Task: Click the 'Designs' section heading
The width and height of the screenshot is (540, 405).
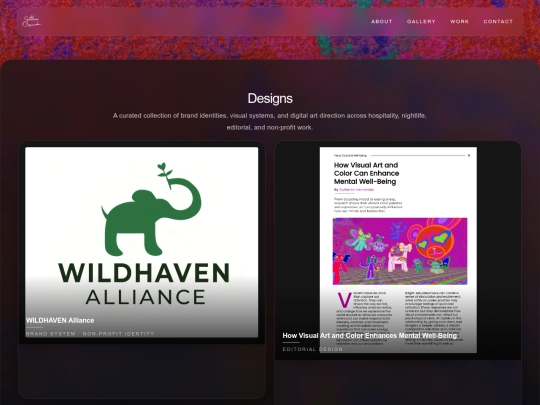Action: [270, 98]
